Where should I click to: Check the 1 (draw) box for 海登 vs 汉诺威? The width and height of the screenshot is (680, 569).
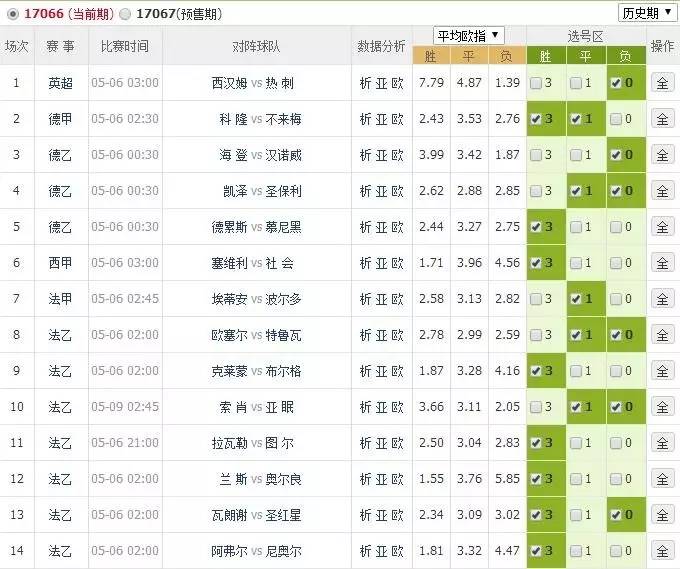(x=576, y=155)
